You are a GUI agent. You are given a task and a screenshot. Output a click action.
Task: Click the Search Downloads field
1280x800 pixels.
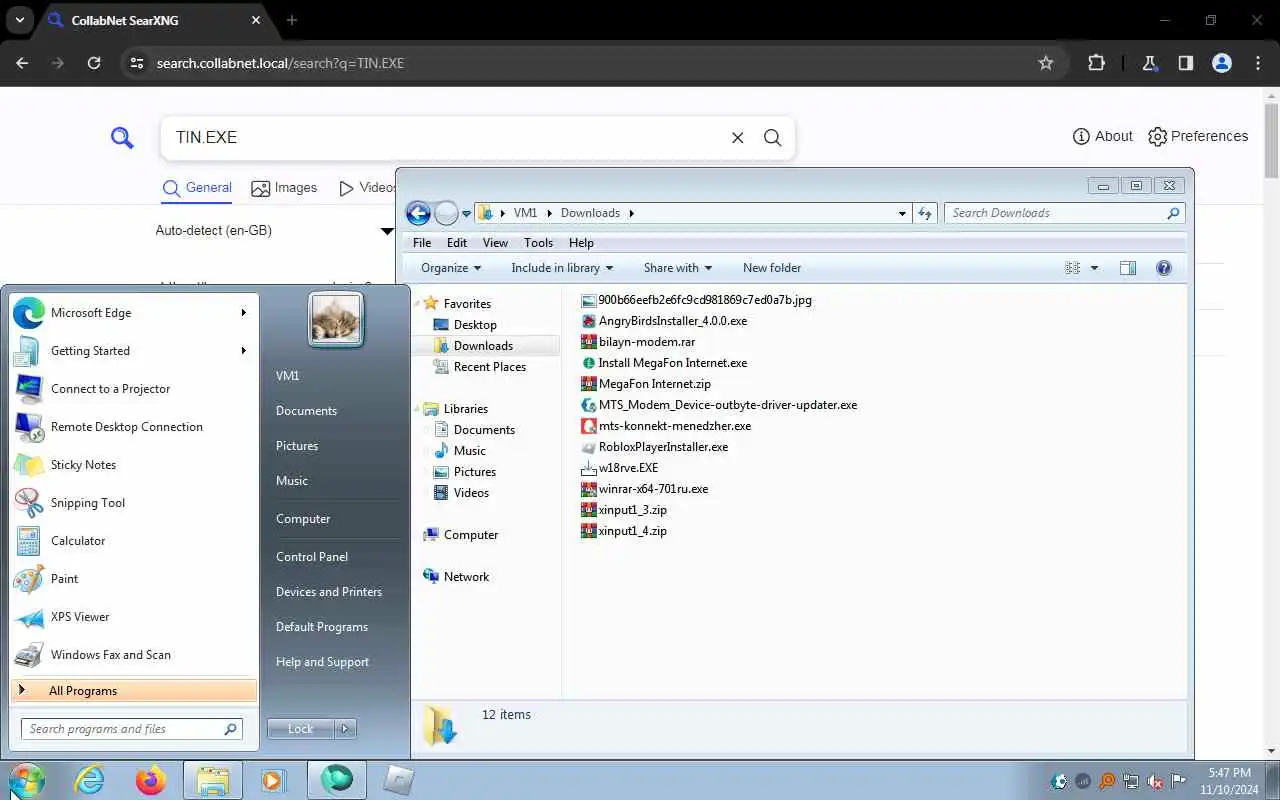point(1065,213)
